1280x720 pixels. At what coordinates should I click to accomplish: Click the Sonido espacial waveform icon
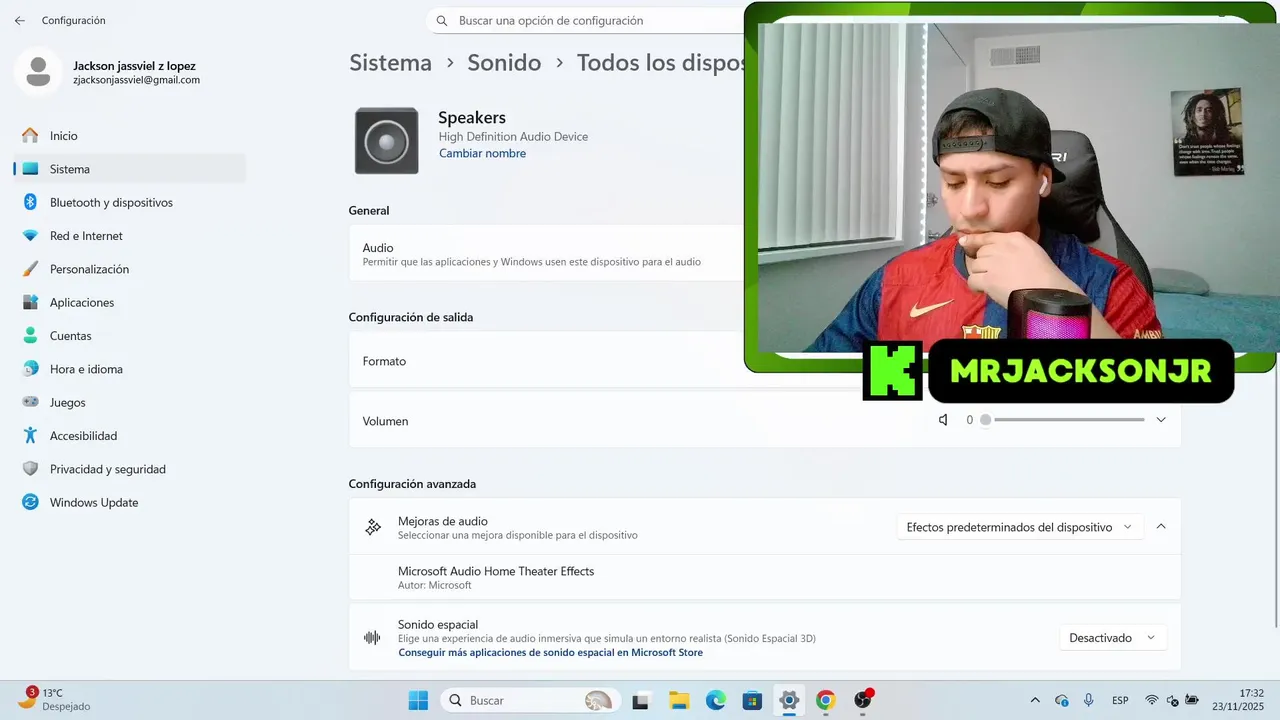click(372, 637)
